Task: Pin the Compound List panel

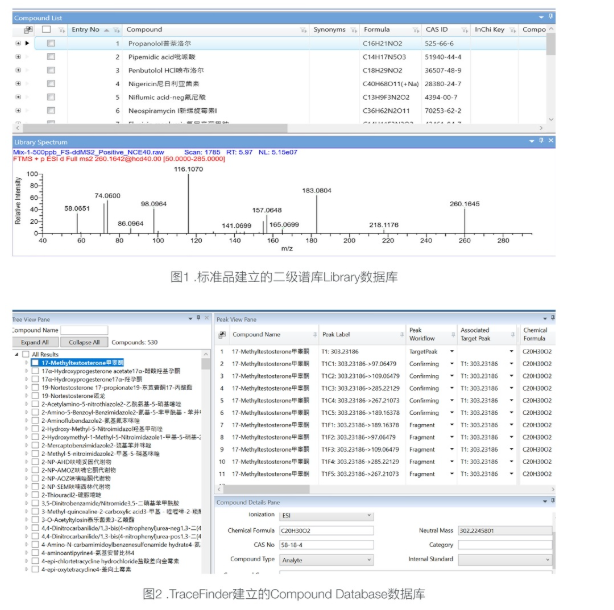Action: click(x=551, y=16)
